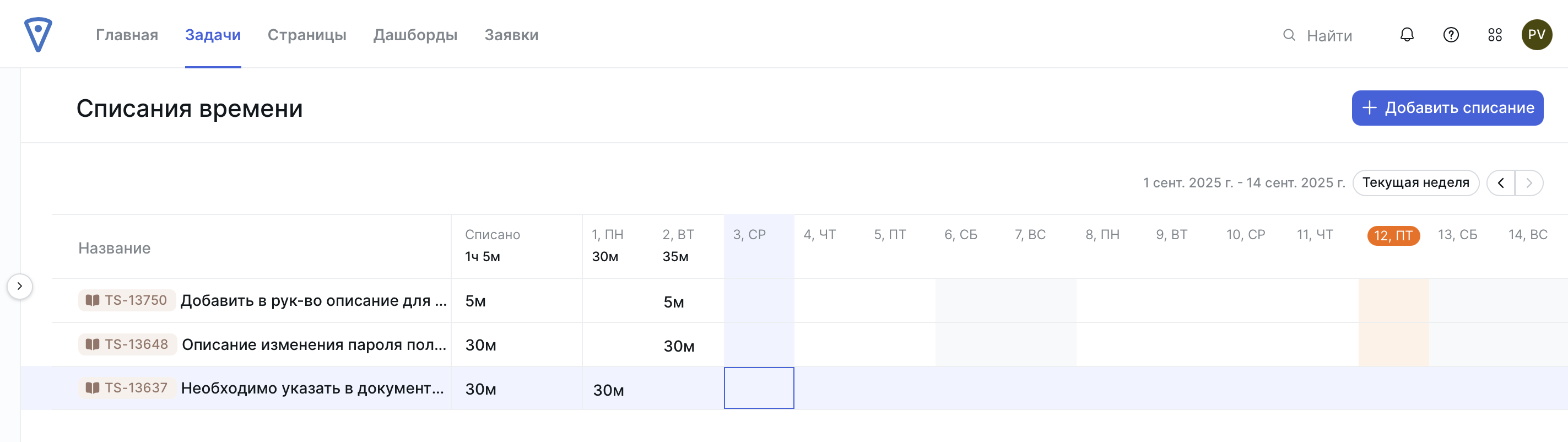The height and width of the screenshot is (442, 1568).
Task: Open the apps grid icon
Action: point(1495,35)
